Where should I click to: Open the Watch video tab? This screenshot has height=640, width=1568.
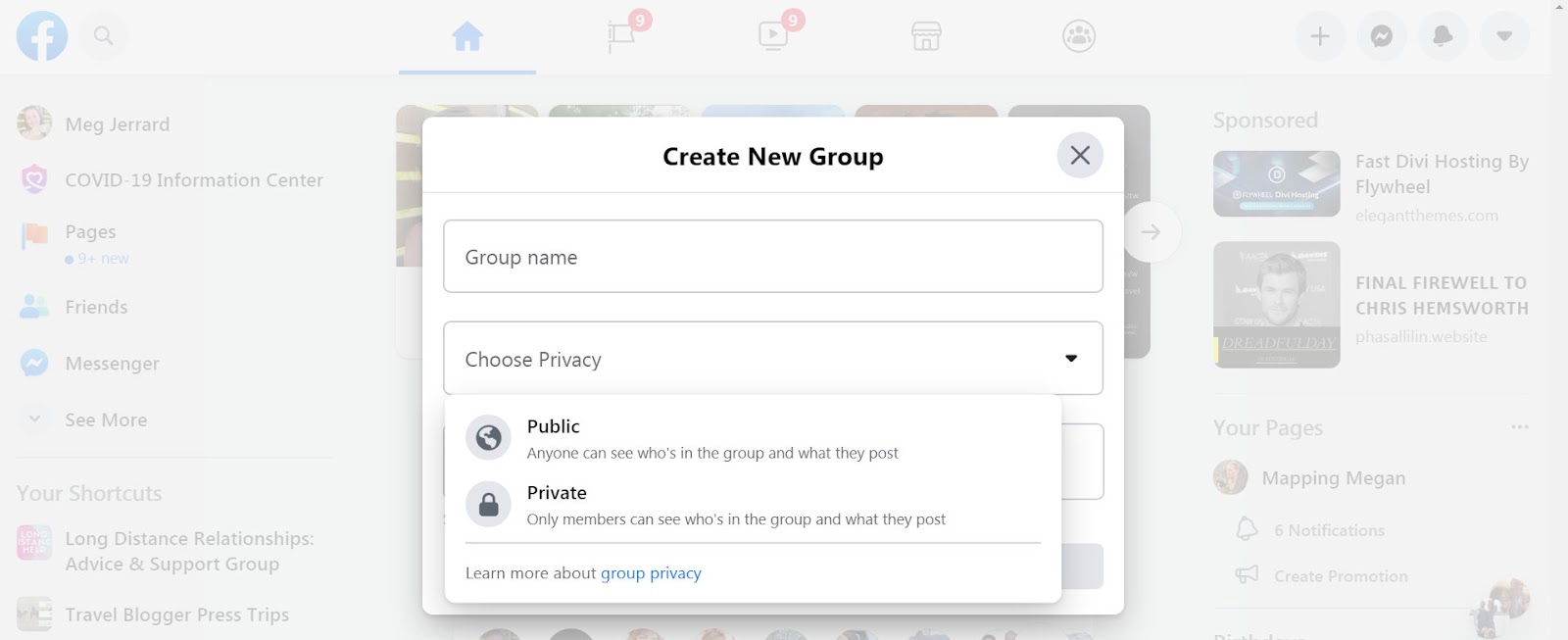774,36
